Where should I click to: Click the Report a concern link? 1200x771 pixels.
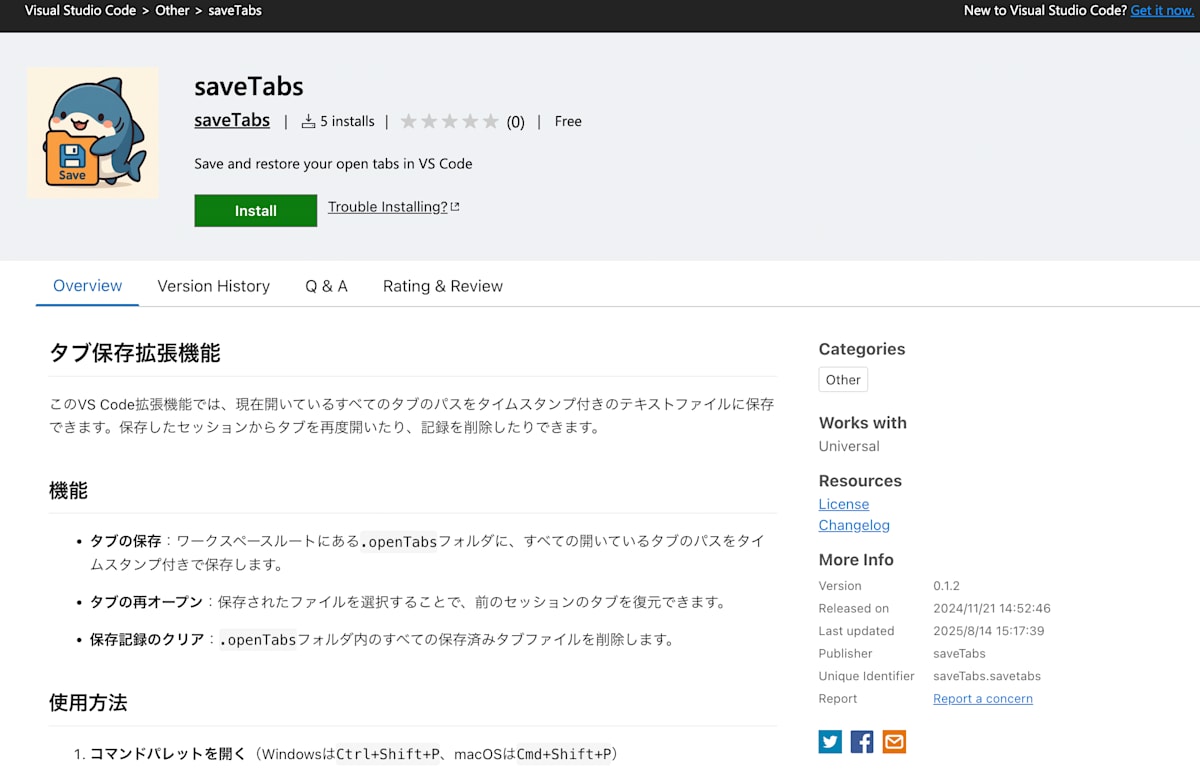[x=983, y=699]
